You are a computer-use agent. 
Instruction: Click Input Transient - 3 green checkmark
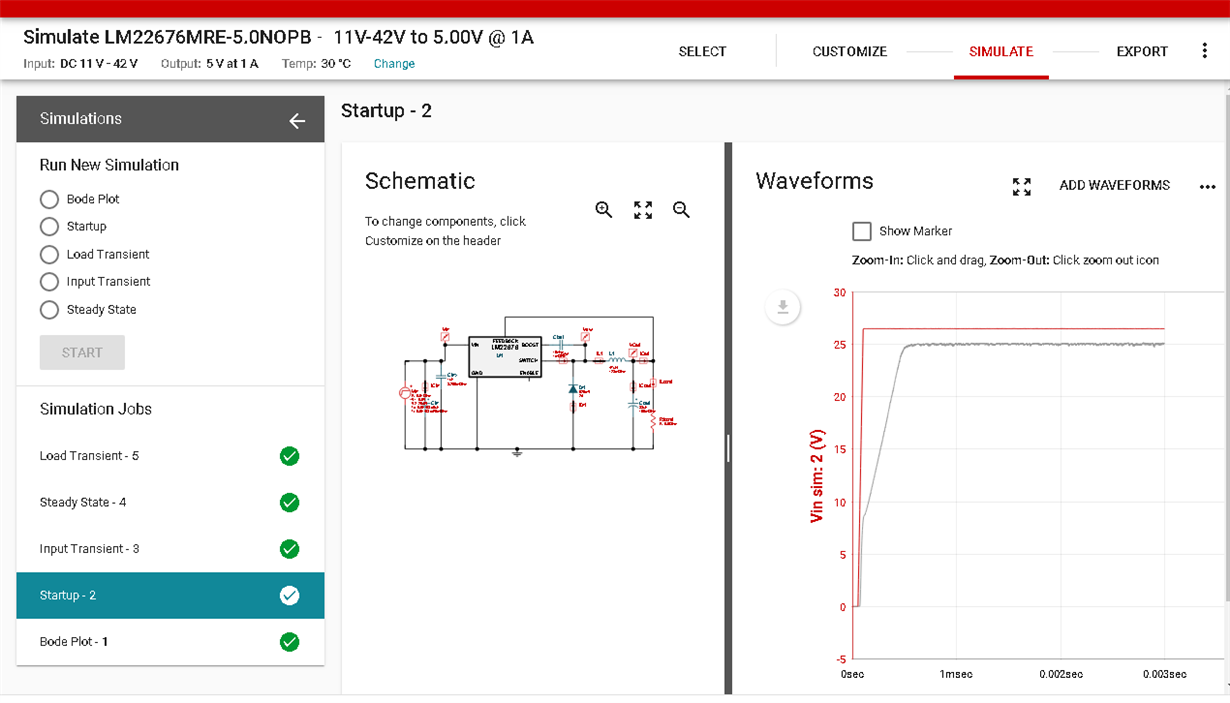[x=289, y=549]
